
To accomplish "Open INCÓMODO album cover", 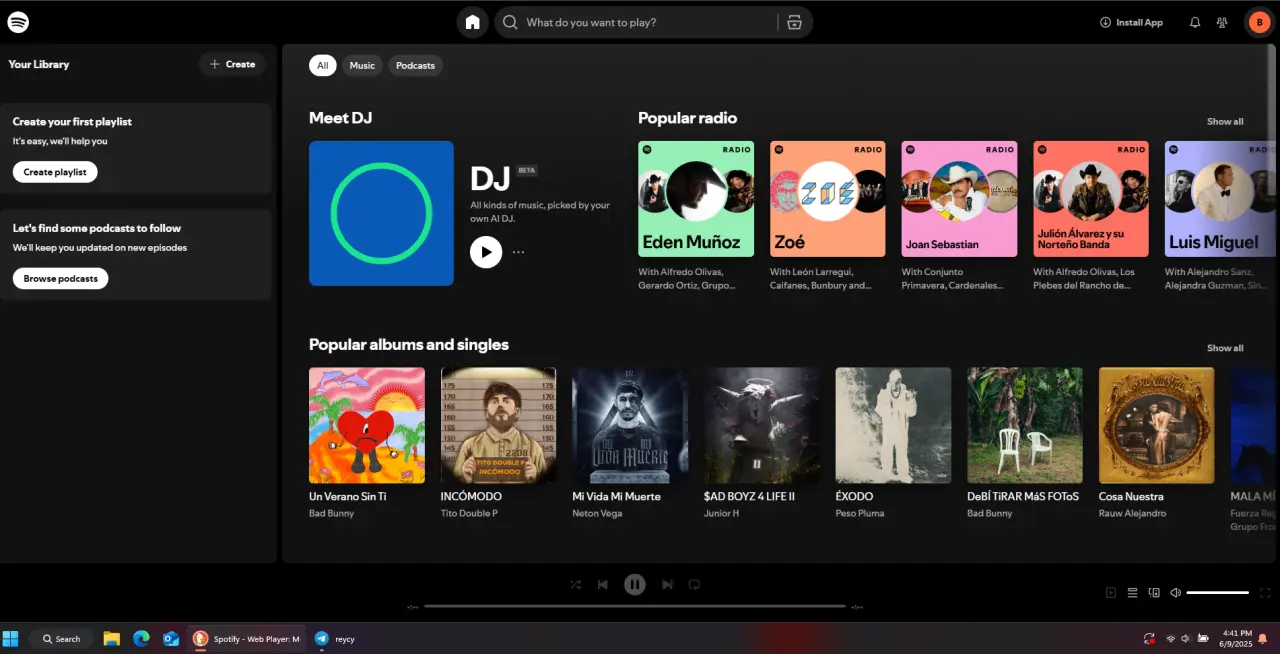I will (x=498, y=425).
